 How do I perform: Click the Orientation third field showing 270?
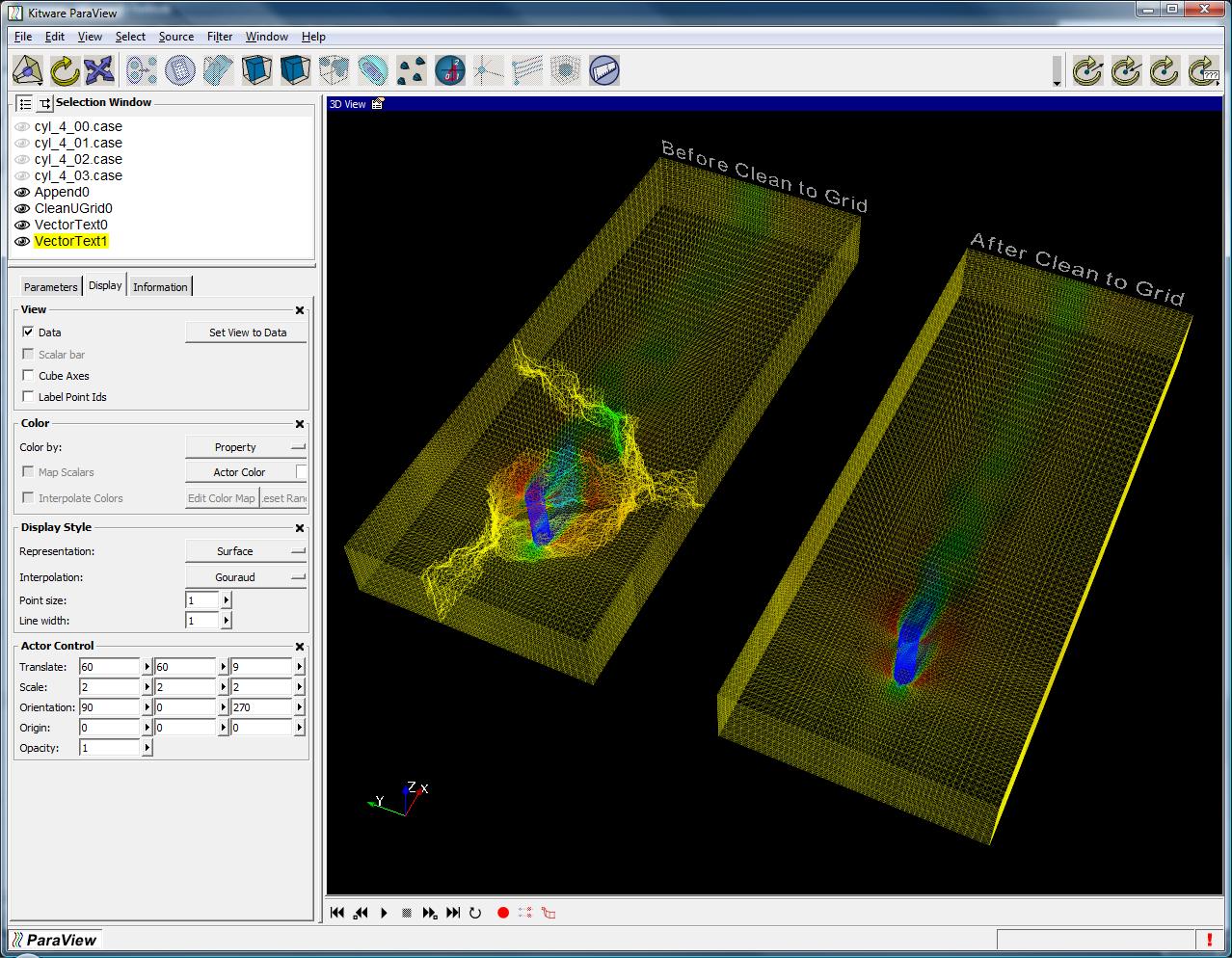[x=260, y=707]
